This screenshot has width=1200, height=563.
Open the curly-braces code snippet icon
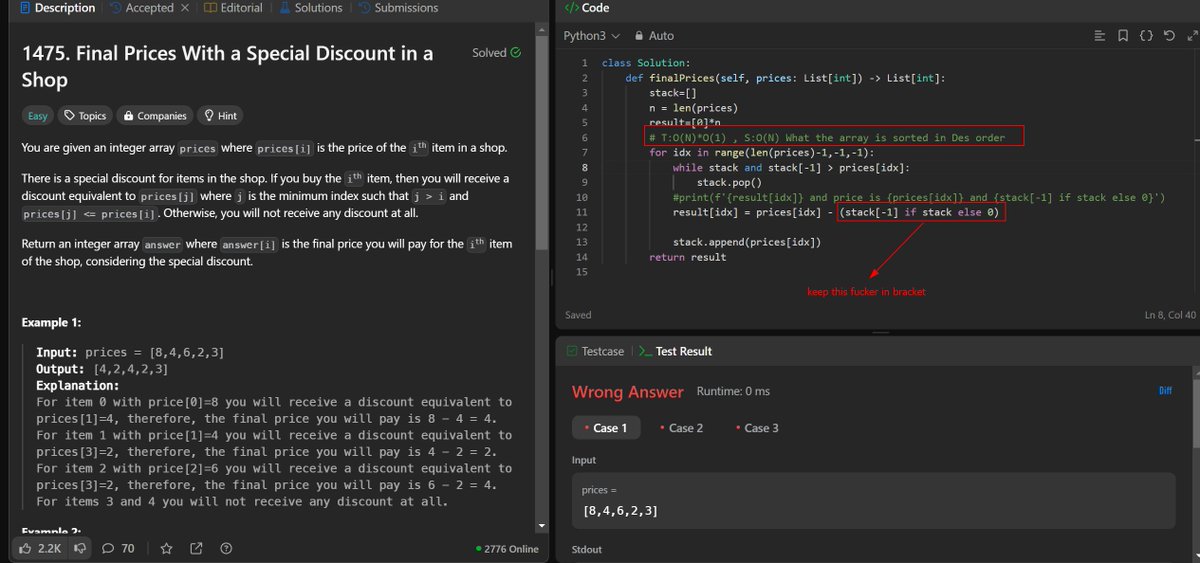(x=1146, y=36)
